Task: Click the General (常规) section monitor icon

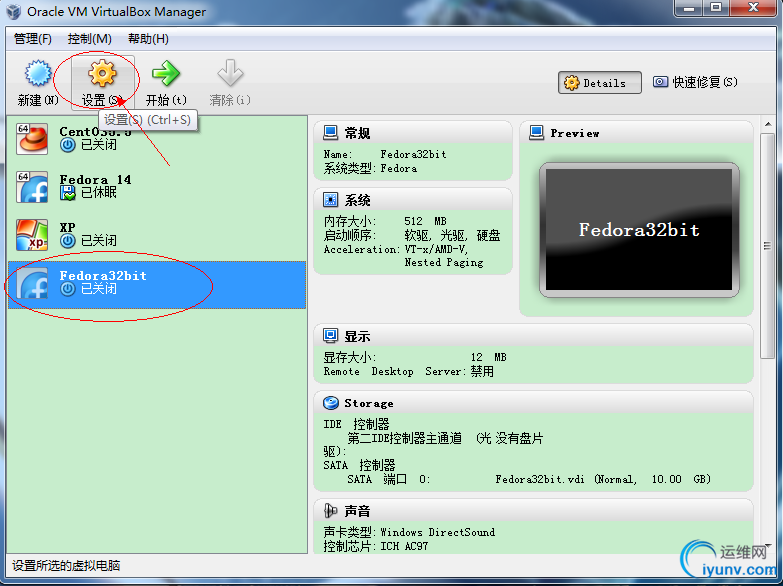Action: (x=330, y=133)
